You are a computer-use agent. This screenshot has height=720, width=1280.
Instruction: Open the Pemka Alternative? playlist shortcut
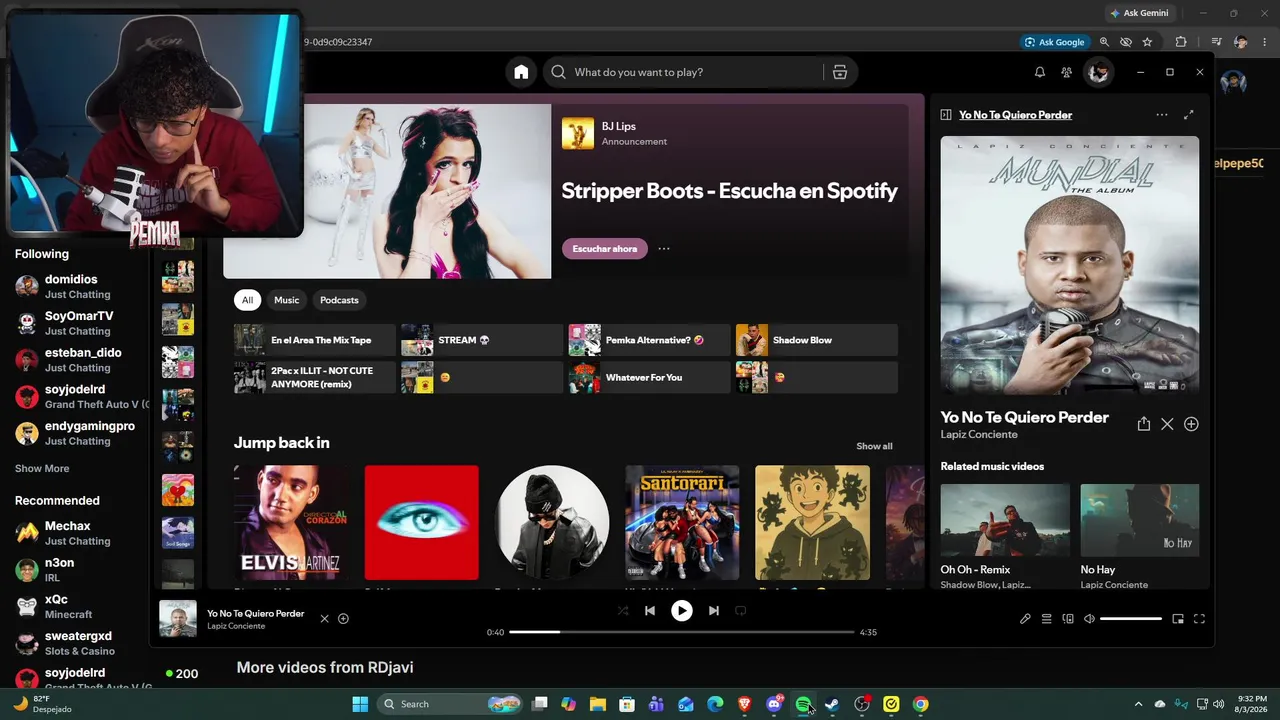point(650,340)
